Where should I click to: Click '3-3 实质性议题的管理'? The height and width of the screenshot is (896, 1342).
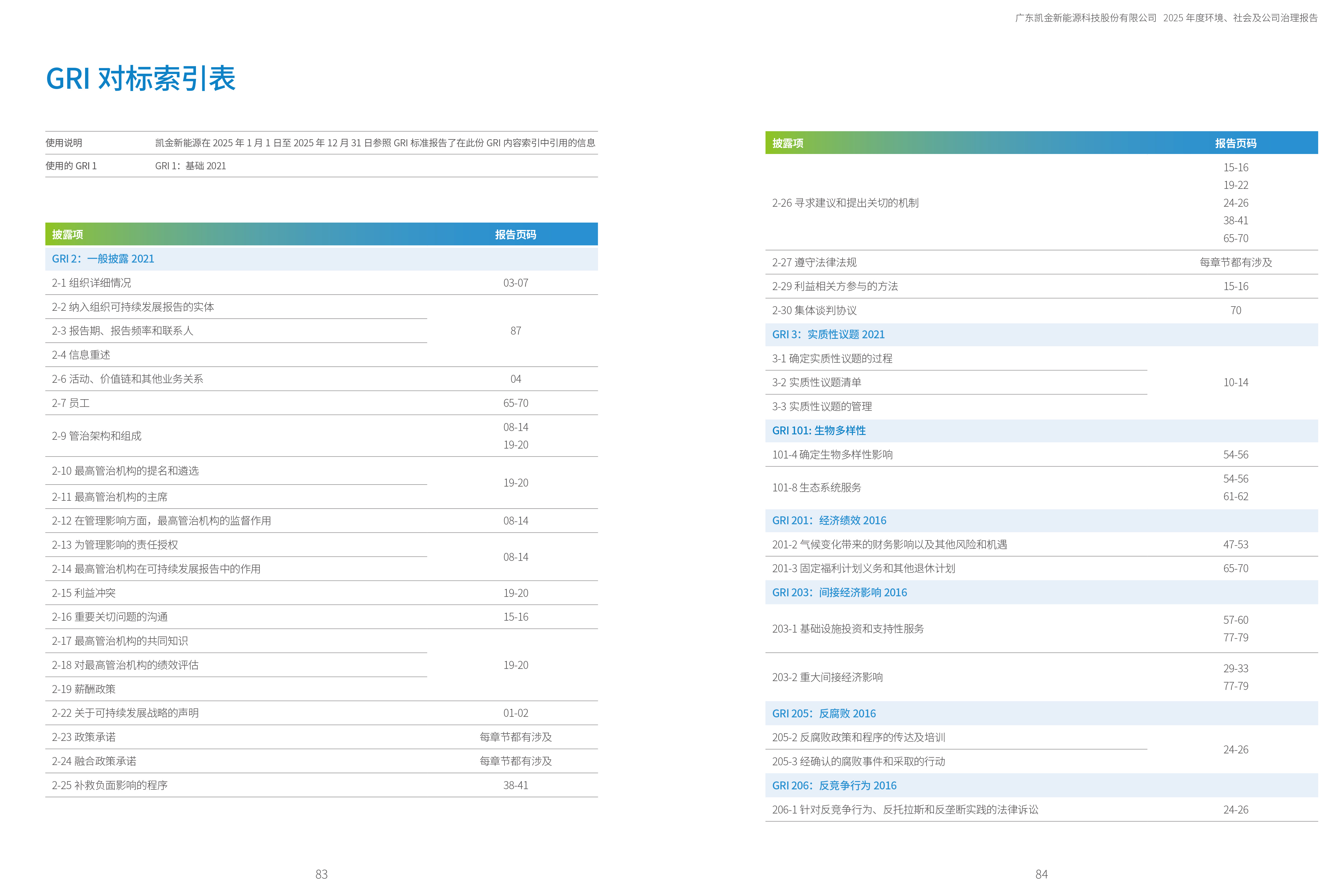(x=822, y=406)
